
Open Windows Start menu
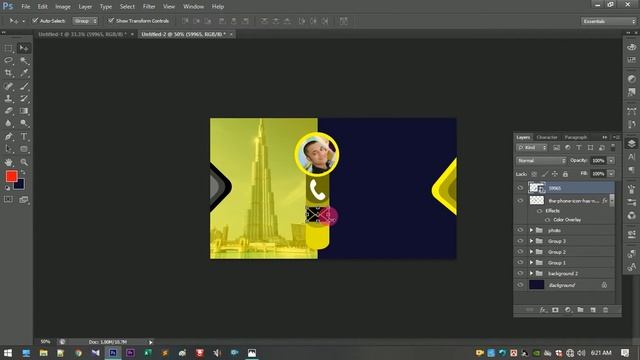click(x=8, y=353)
